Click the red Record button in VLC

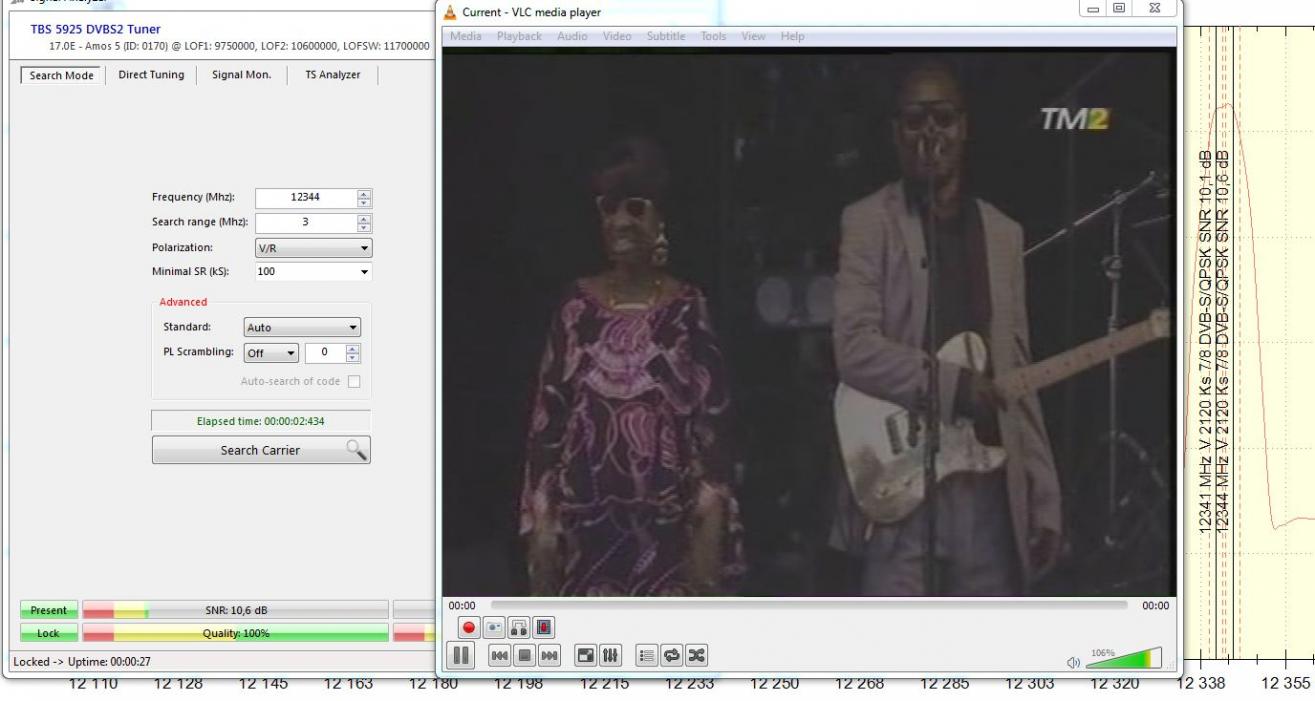pos(470,627)
